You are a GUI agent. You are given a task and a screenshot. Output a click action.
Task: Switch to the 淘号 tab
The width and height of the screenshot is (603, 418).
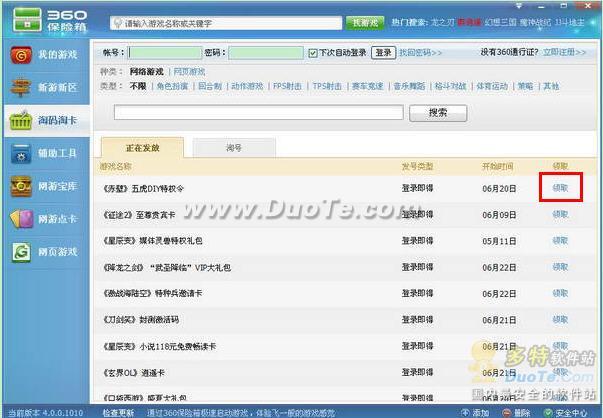click(234, 148)
